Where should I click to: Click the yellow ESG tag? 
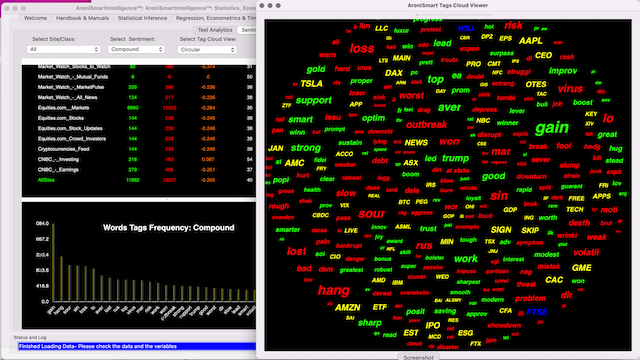tap(465, 333)
